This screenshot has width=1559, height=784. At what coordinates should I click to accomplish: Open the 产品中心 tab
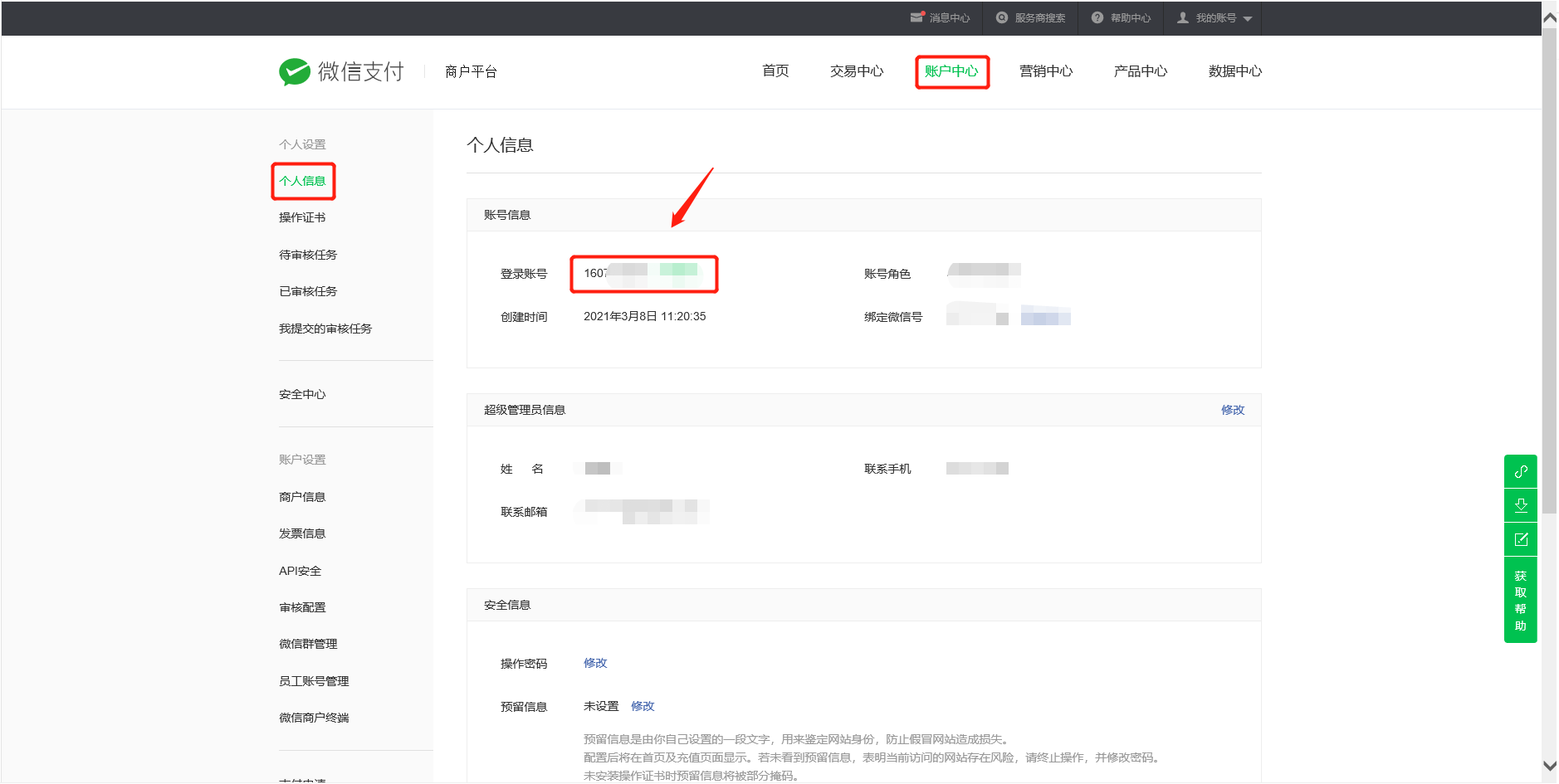click(x=1141, y=71)
